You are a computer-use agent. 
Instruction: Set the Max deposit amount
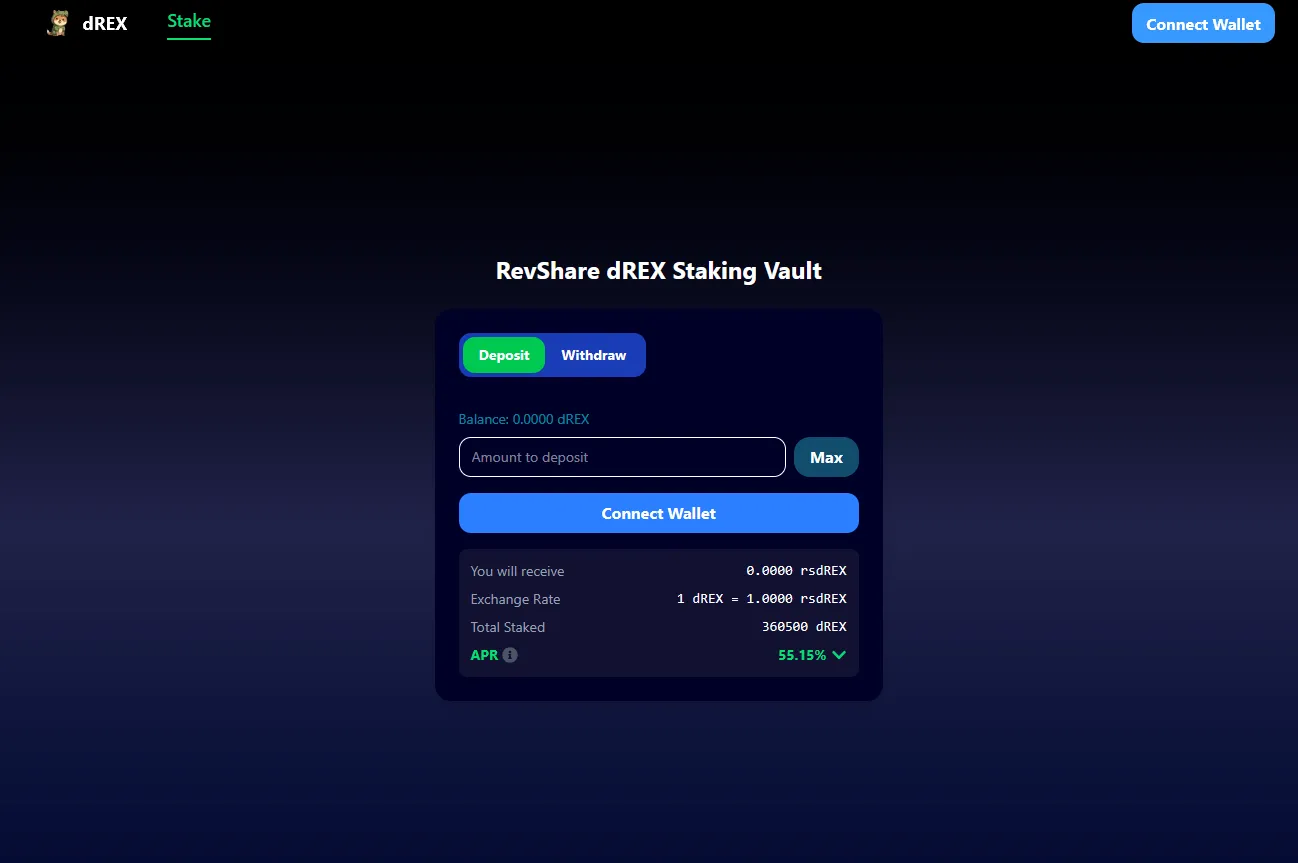tap(826, 457)
